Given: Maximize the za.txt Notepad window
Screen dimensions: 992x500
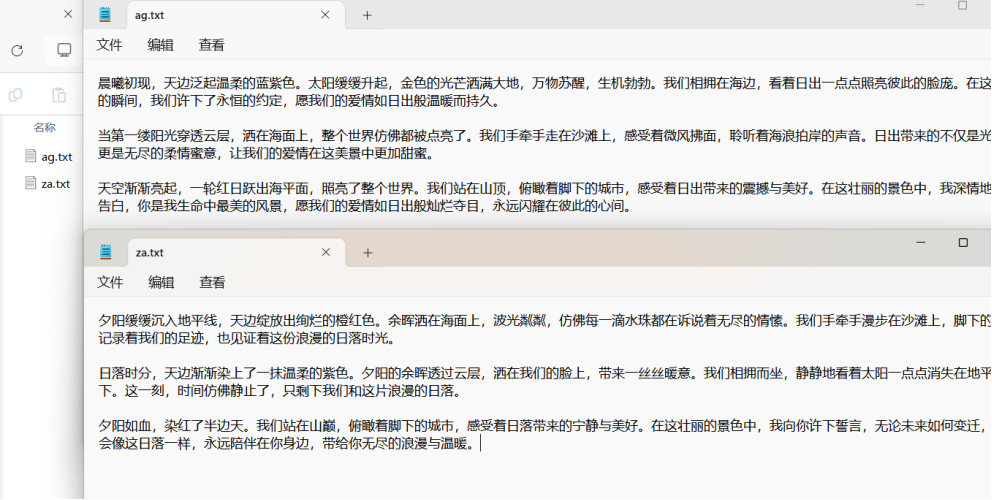Looking at the screenshot, I should tap(963, 242).
